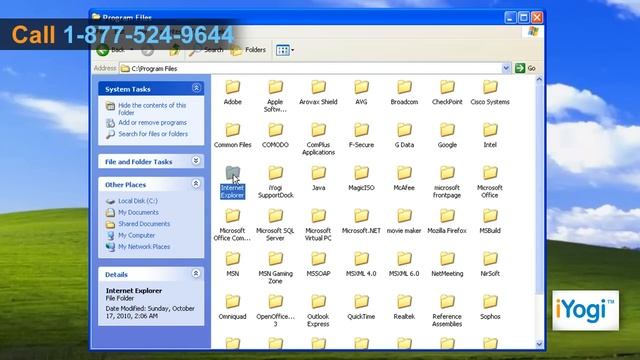640x360 pixels.
Task: Select the Microsoft Virtual PC folder
Action: (x=318, y=225)
